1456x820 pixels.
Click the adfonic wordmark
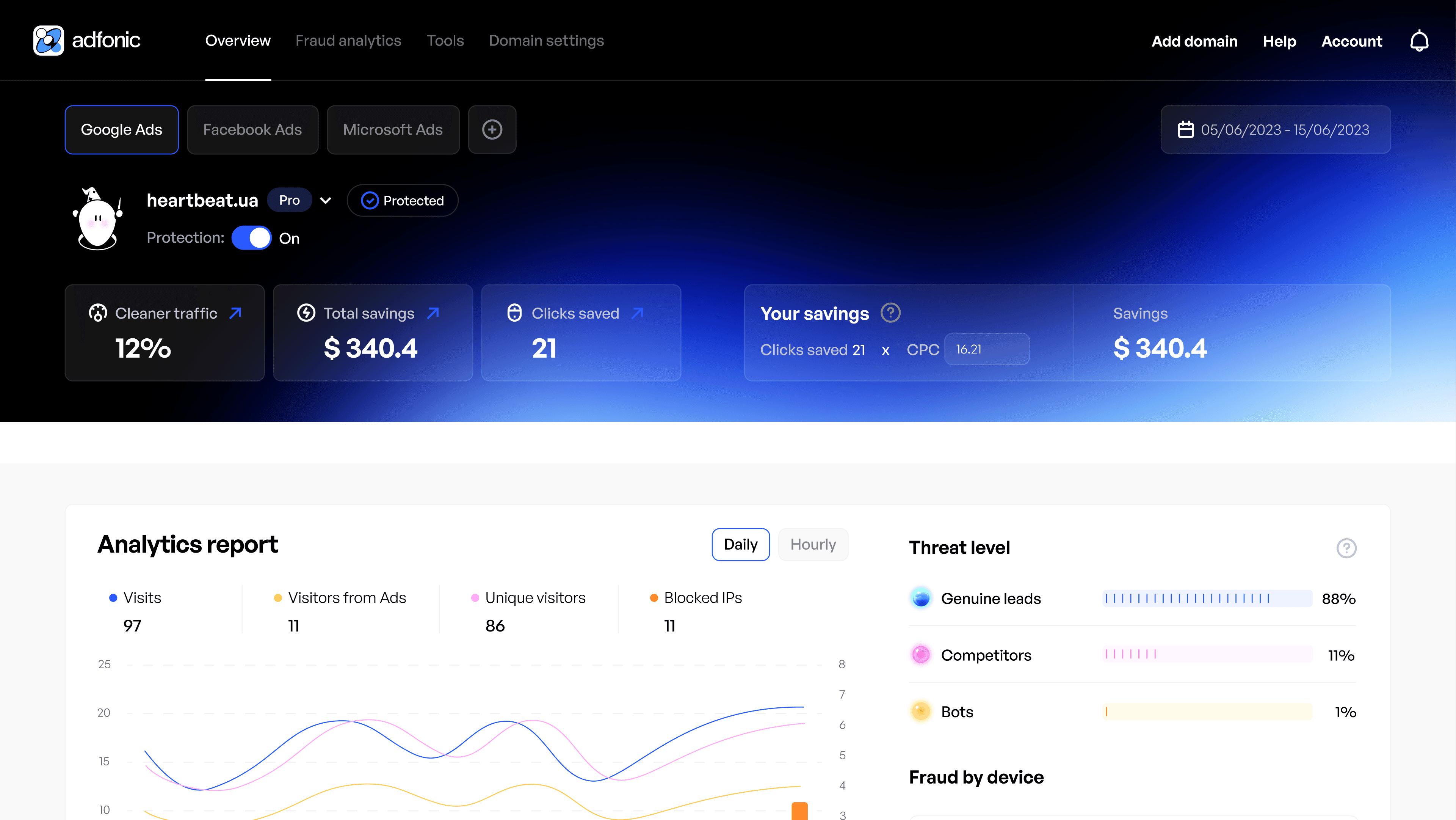pos(106,40)
